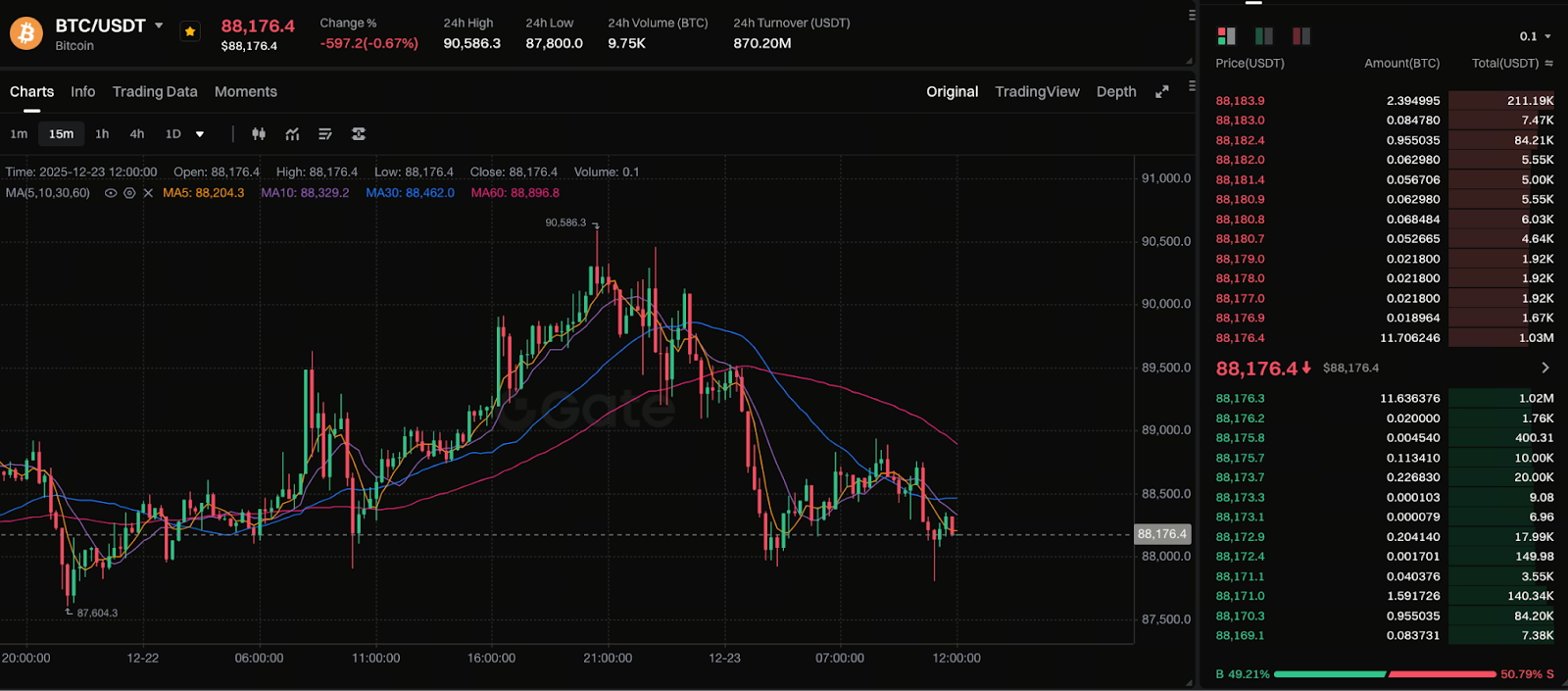This screenshot has width=1568, height=691.
Task: Click the MA60: 88,896.8 label
Action: [514, 193]
